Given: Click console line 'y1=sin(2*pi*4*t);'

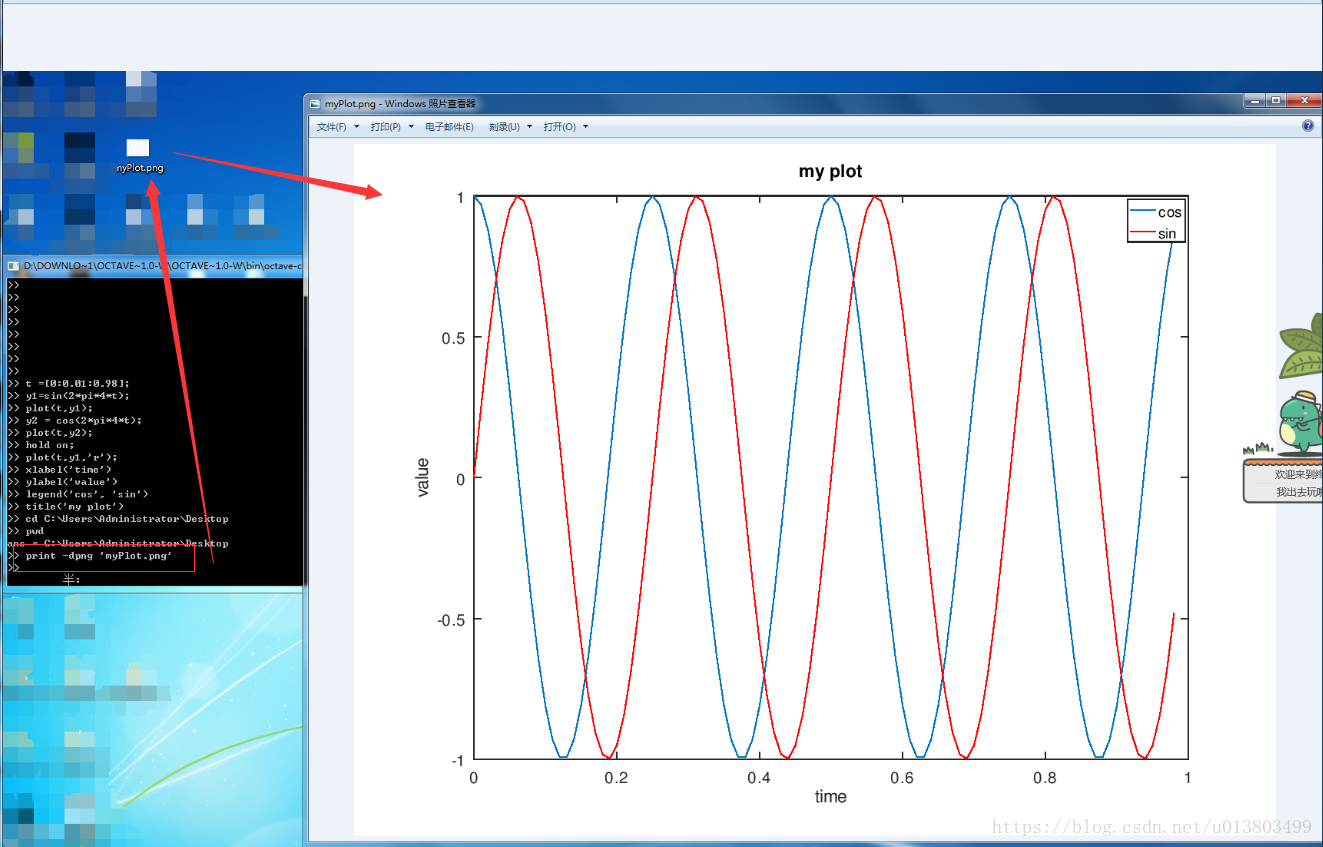Looking at the screenshot, I should [77, 395].
